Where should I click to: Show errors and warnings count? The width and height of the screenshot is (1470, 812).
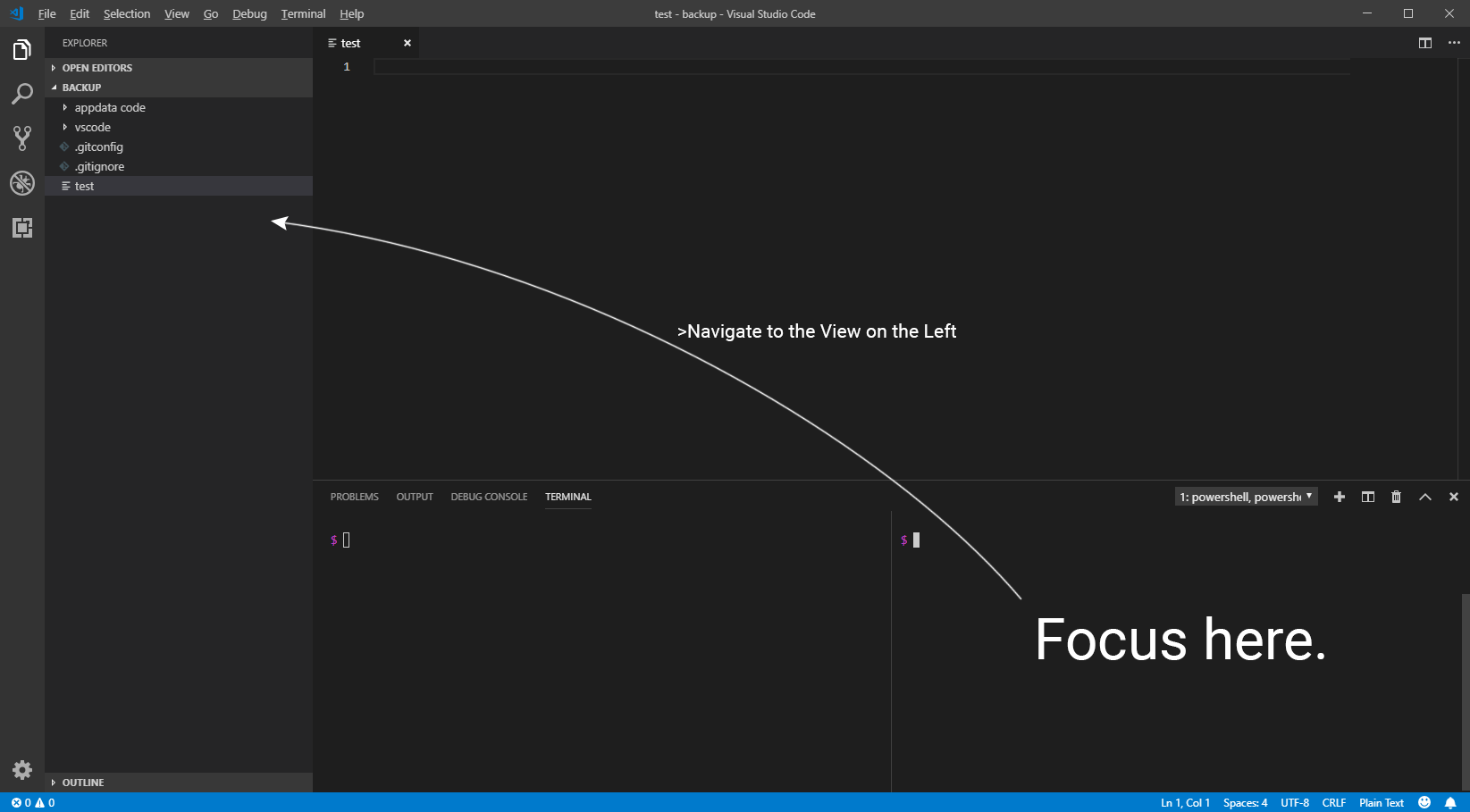tap(33, 802)
